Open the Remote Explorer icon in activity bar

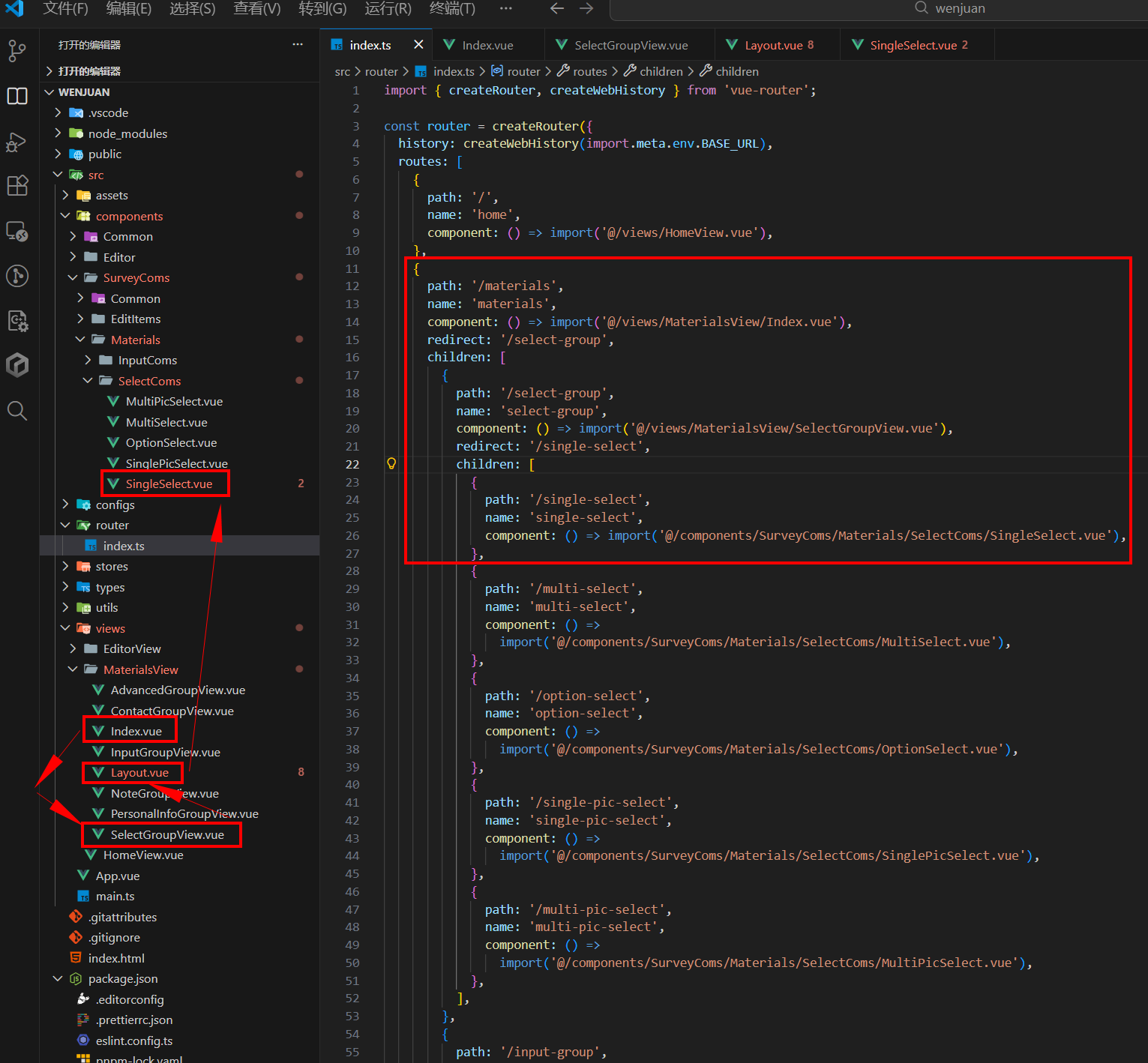(x=16, y=231)
